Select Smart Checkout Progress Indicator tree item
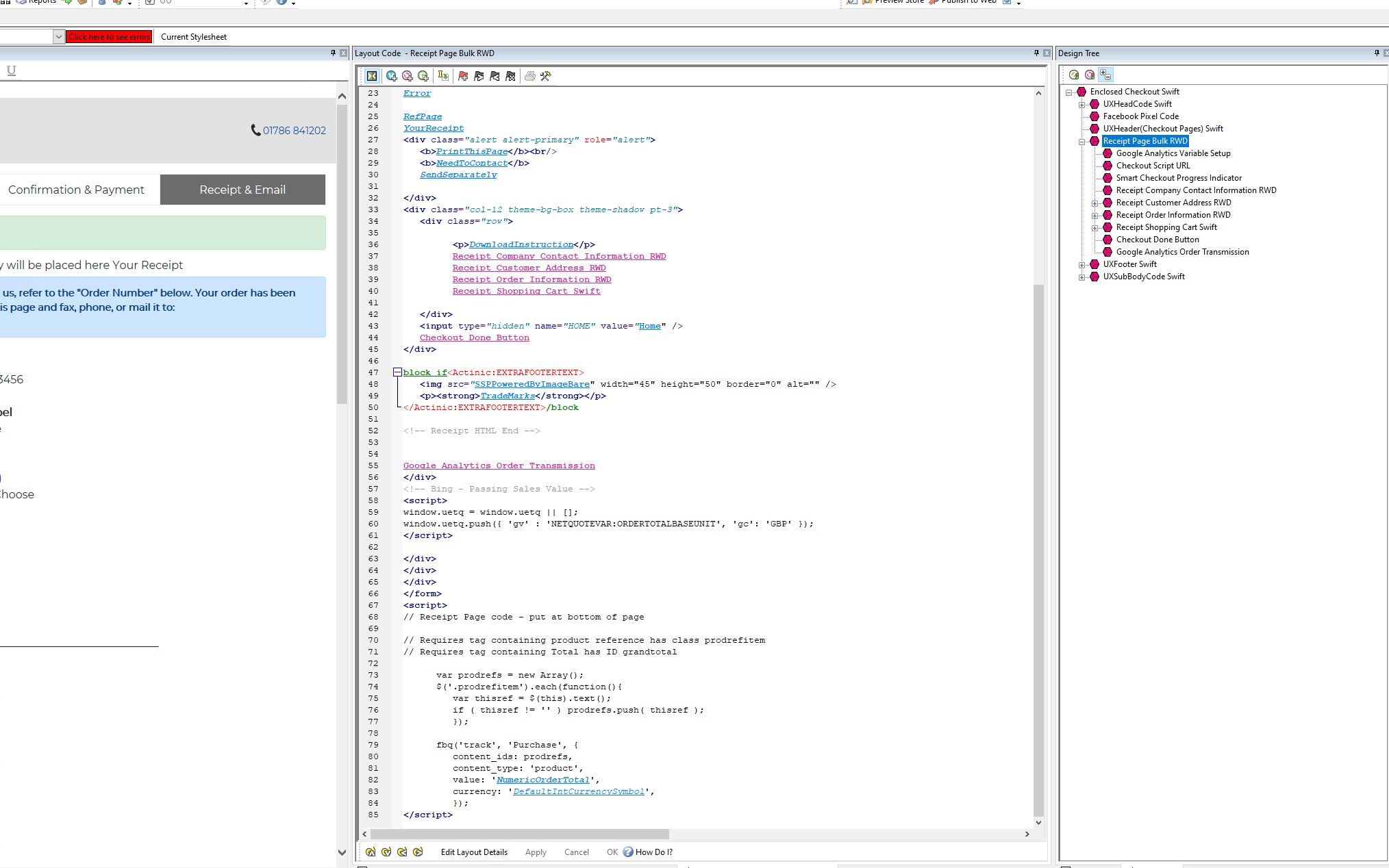The width and height of the screenshot is (1389, 868). pos(1178,178)
